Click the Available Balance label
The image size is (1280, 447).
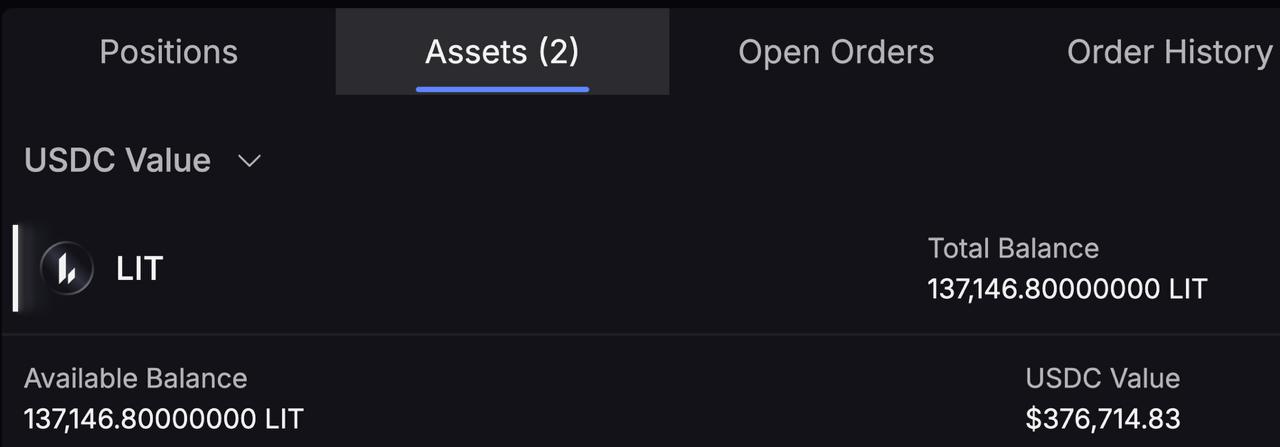tap(135, 378)
